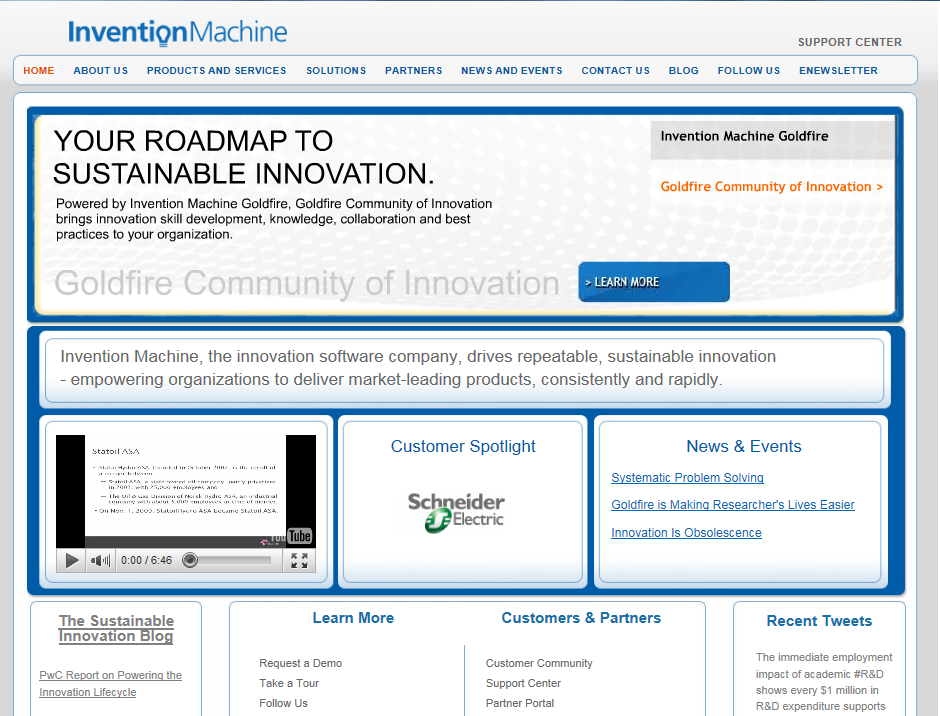Image resolution: width=940 pixels, height=716 pixels.
Task: Click the Invention Machine logo
Action: coord(177,32)
